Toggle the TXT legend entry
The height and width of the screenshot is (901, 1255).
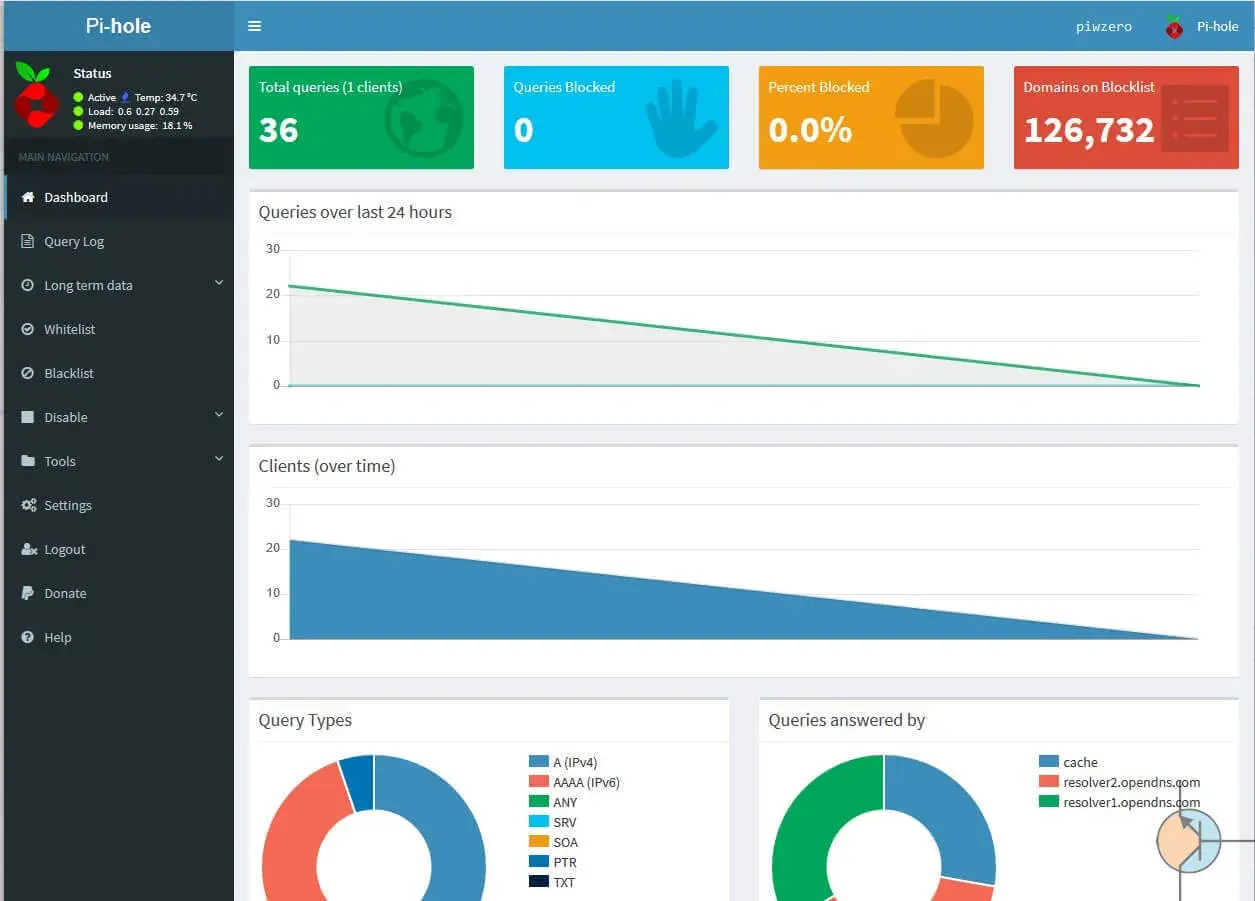pyautogui.click(x=552, y=882)
